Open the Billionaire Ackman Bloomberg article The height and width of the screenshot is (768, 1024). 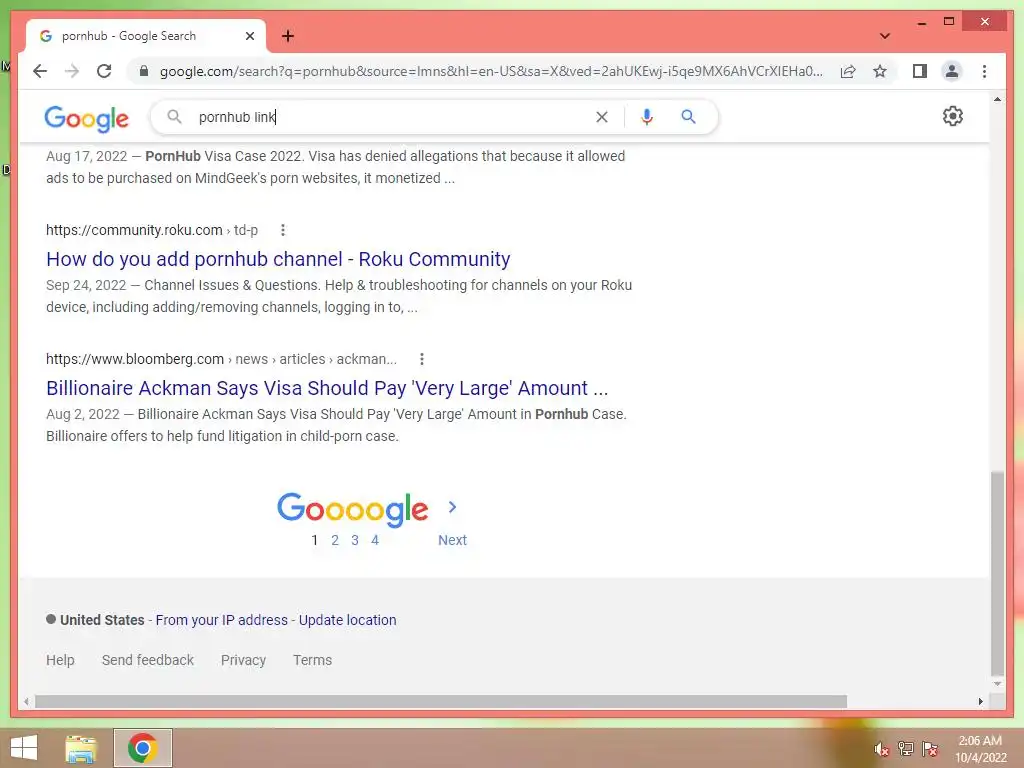(x=327, y=389)
